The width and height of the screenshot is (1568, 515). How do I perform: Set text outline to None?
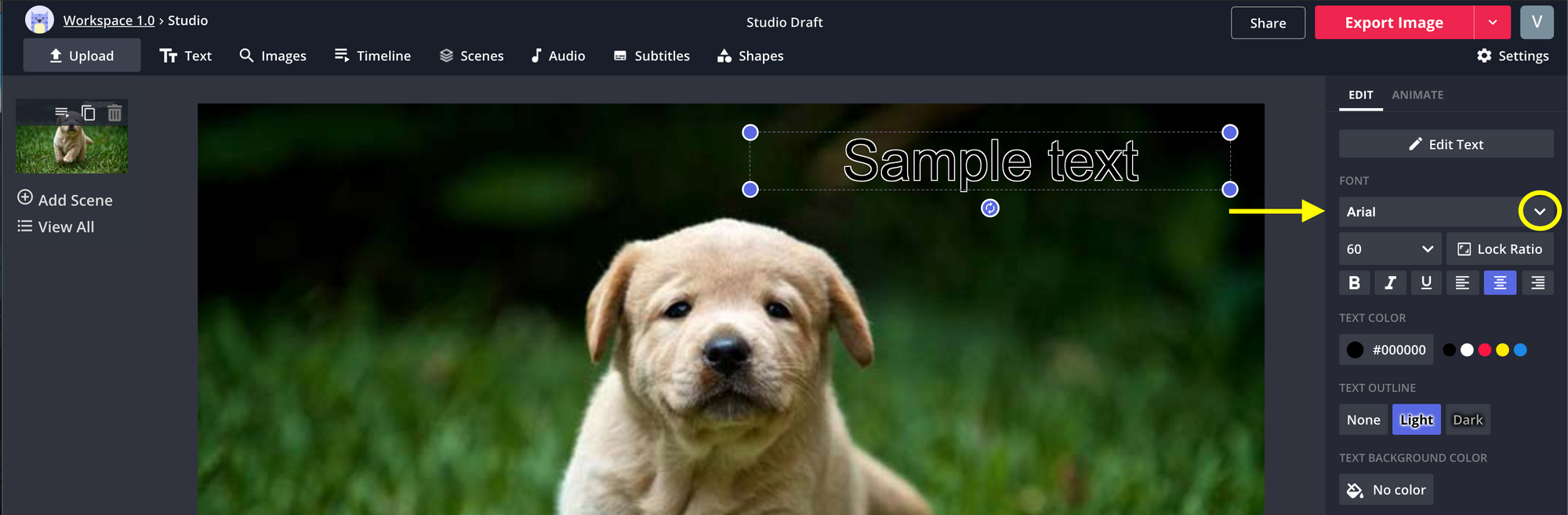[1363, 420]
